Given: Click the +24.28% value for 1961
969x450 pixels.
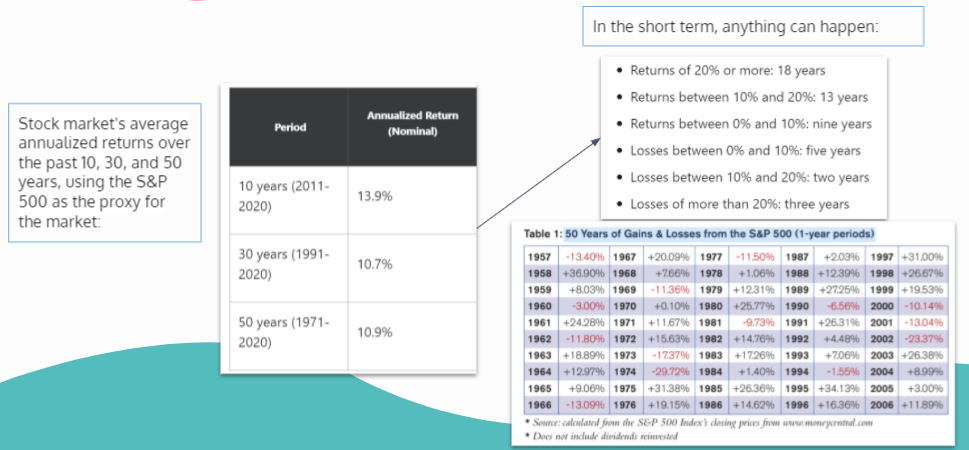Looking at the screenshot, I should coord(585,322).
